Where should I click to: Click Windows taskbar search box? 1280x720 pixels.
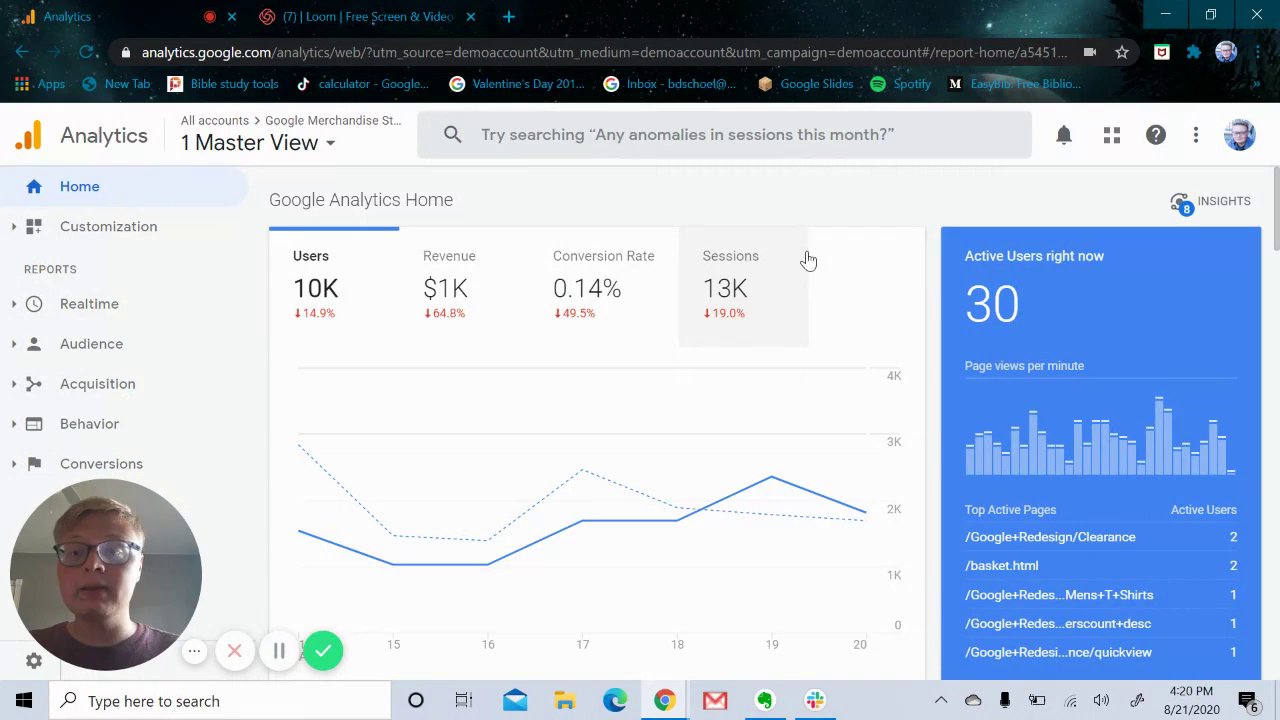(x=219, y=701)
